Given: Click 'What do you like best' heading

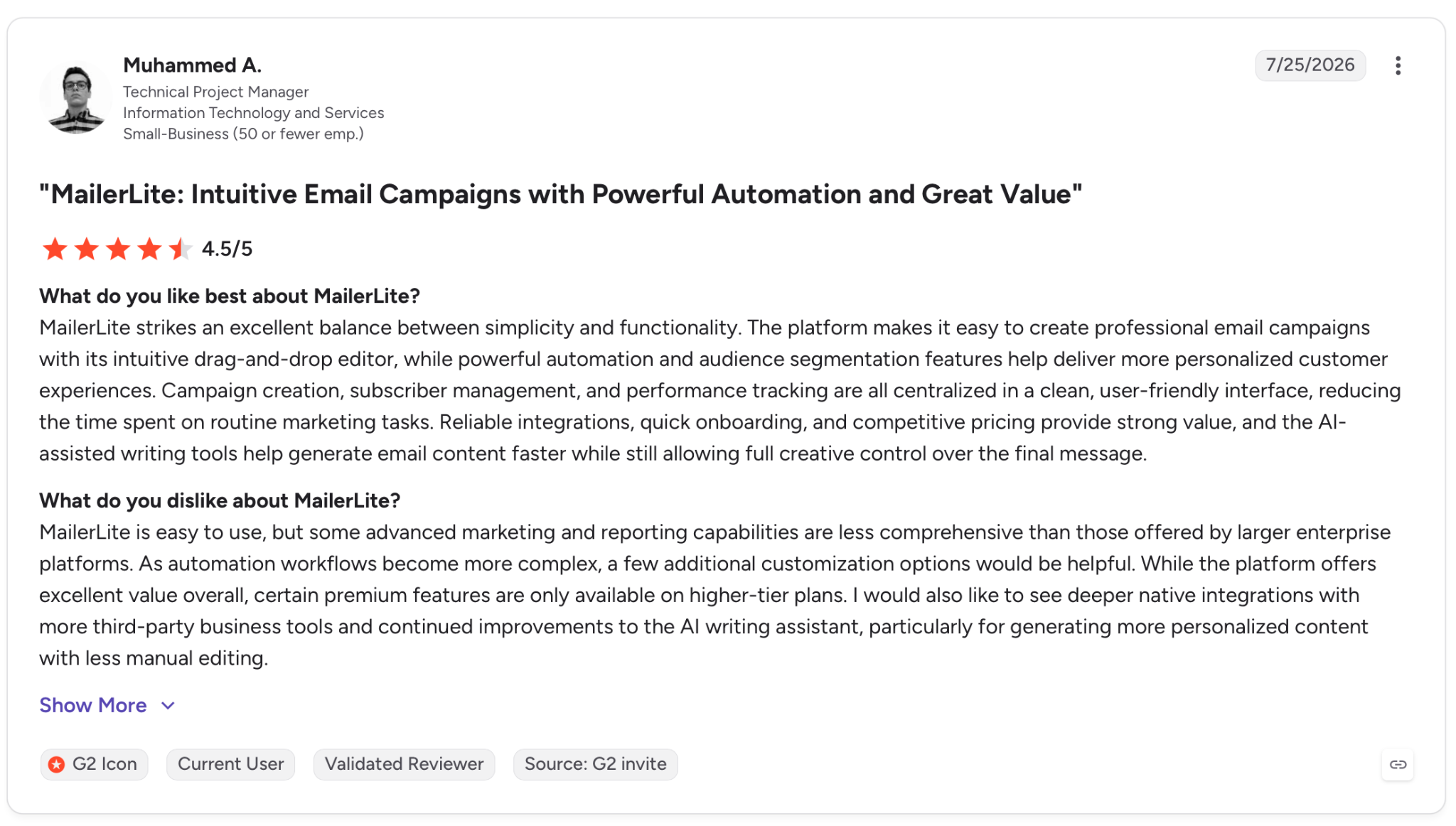Looking at the screenshot, I should (230, 296).
